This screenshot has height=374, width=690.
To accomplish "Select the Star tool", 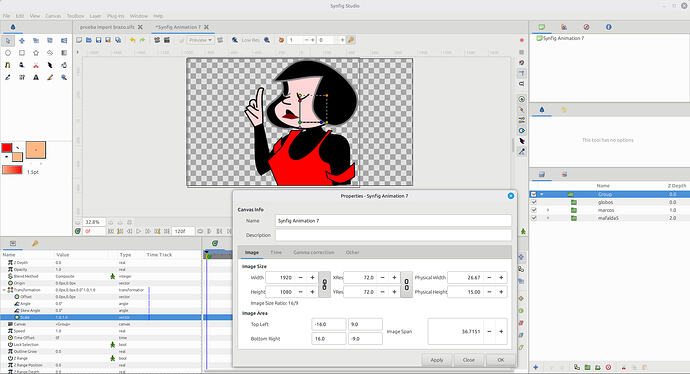I will pos(36,53).
